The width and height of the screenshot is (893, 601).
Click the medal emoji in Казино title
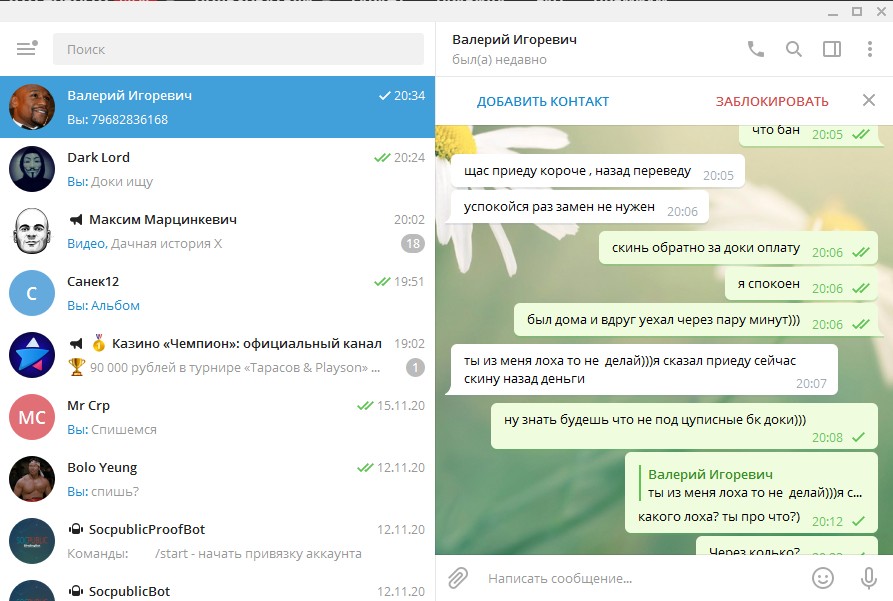click(99, 343)
